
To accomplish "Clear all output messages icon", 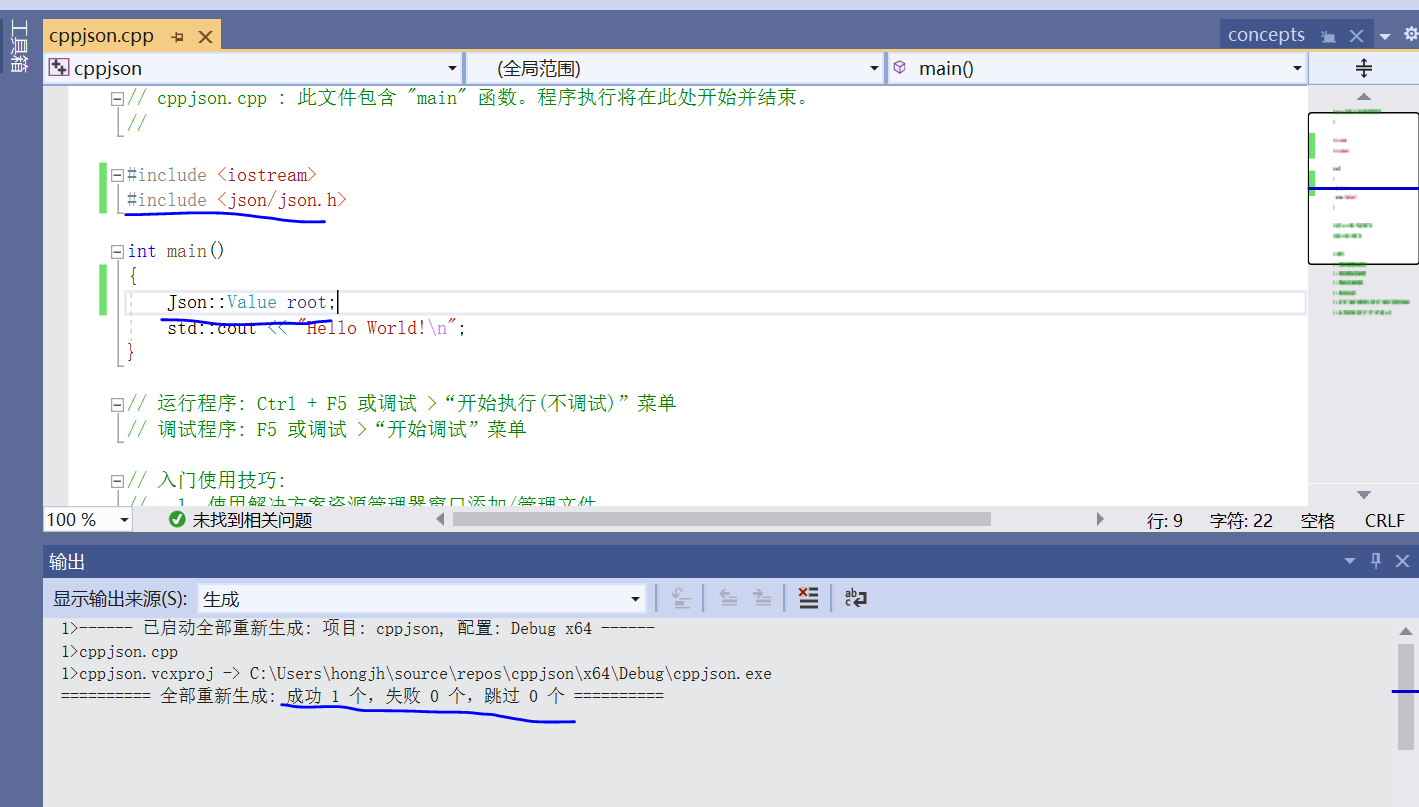I will (808, 597).
